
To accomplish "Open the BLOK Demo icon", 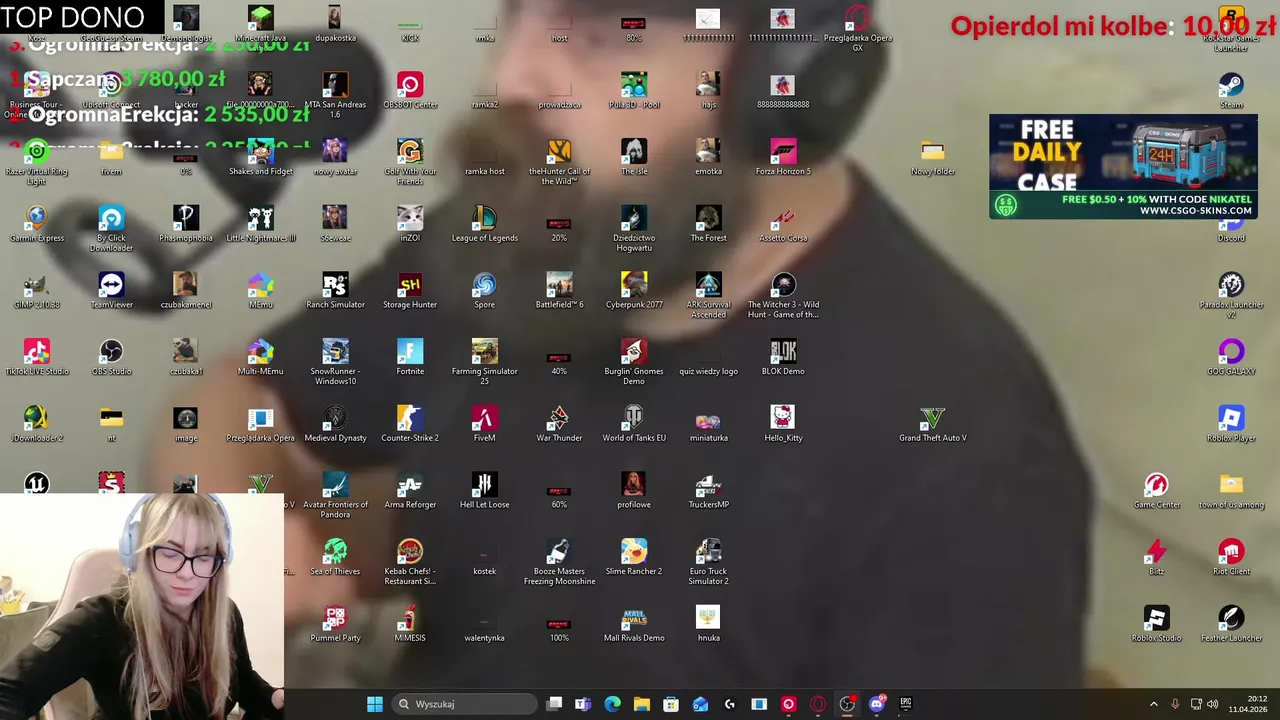I will click(x=783, y=357).
